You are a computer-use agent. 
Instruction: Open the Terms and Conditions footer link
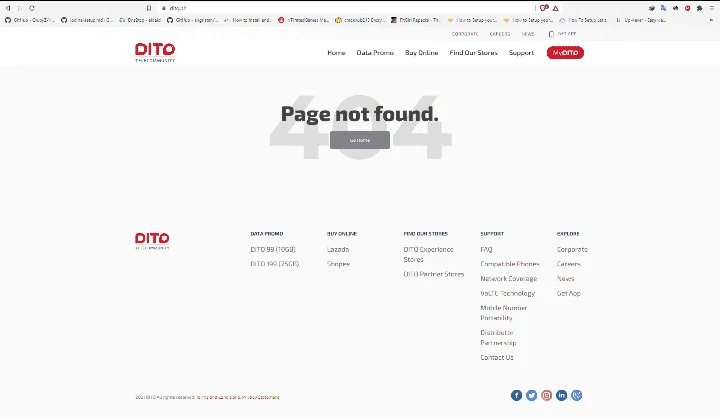216,397
